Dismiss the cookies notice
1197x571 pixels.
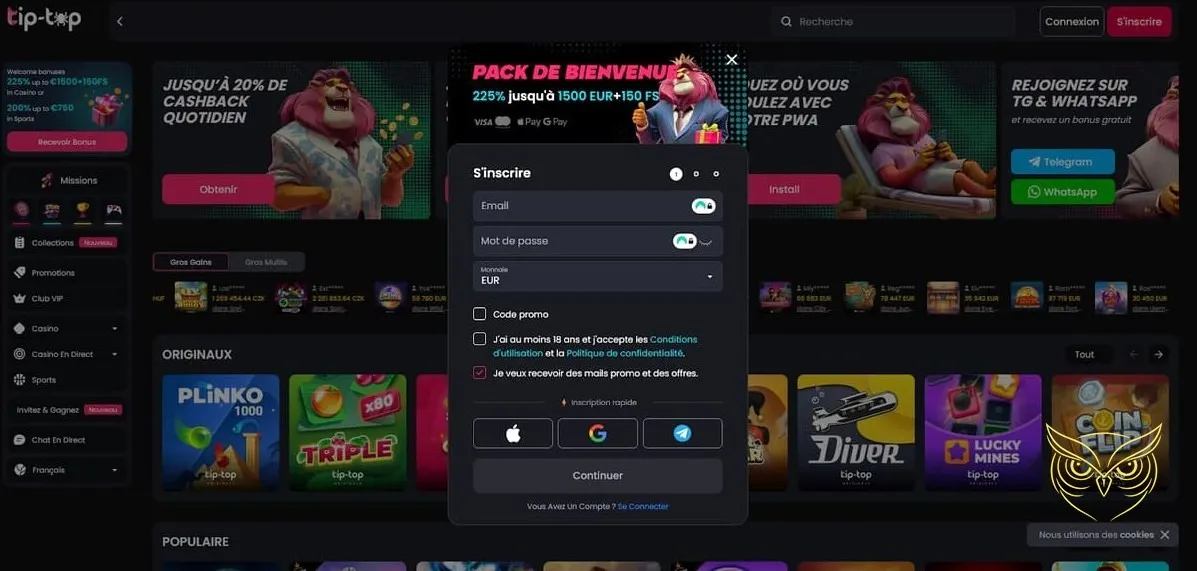pyautogui.click(x=1164, y=534)
